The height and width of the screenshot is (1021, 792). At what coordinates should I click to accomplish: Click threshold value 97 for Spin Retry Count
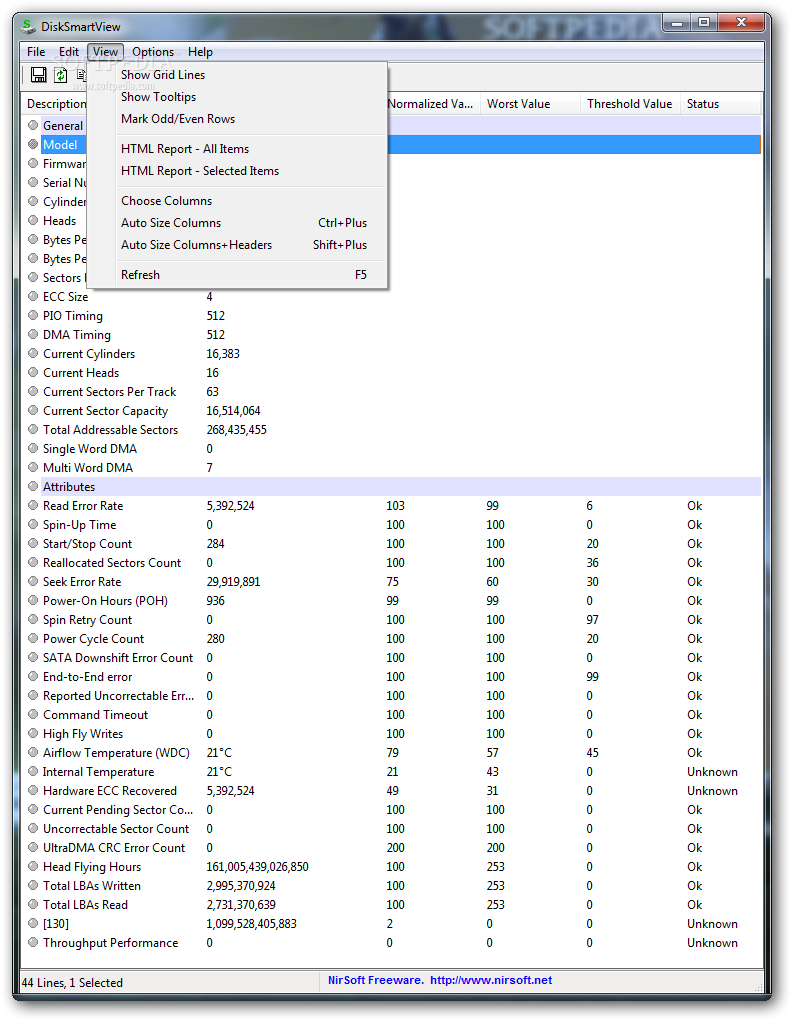click(592, 620)
